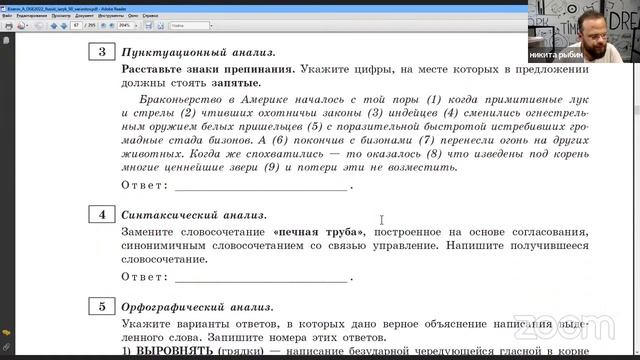Screen dimensions: 640x360
Task: Click the zoom percentage field showing 204%
Action: tap(125, 25)
